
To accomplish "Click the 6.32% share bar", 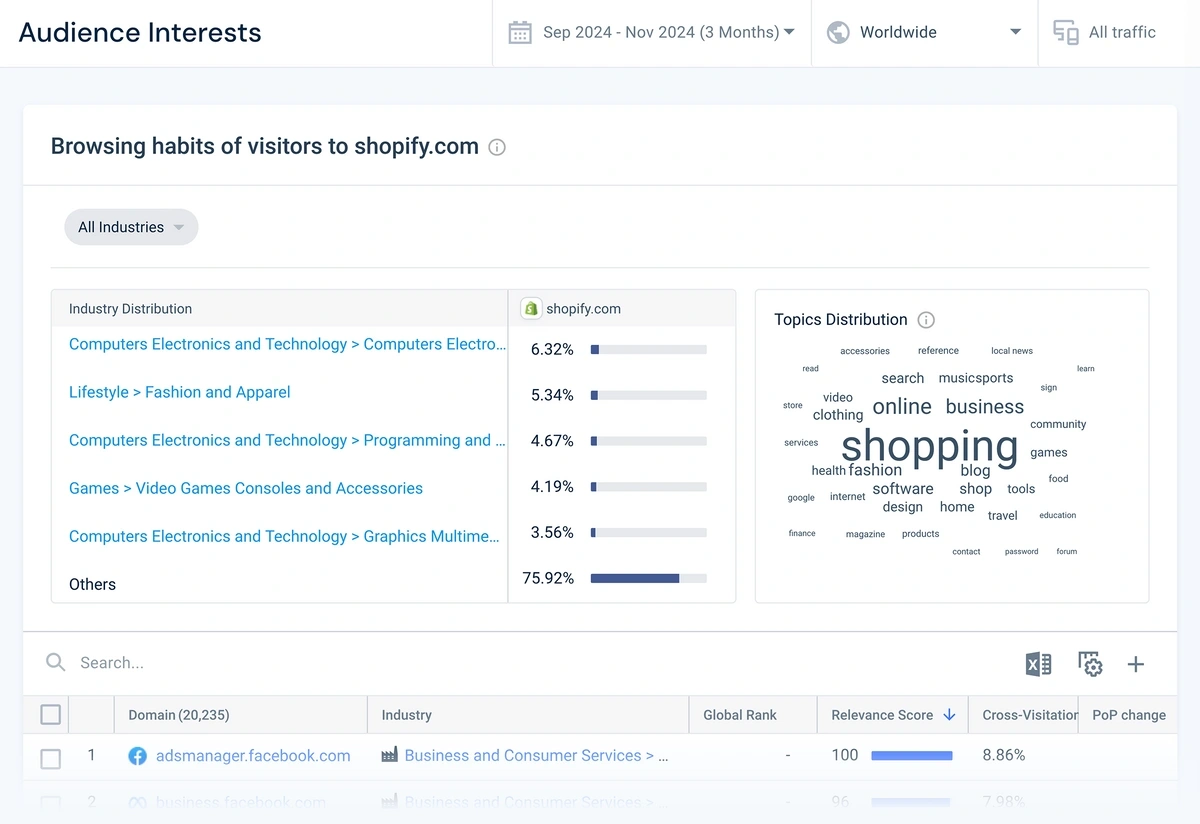I will (649, 350).
